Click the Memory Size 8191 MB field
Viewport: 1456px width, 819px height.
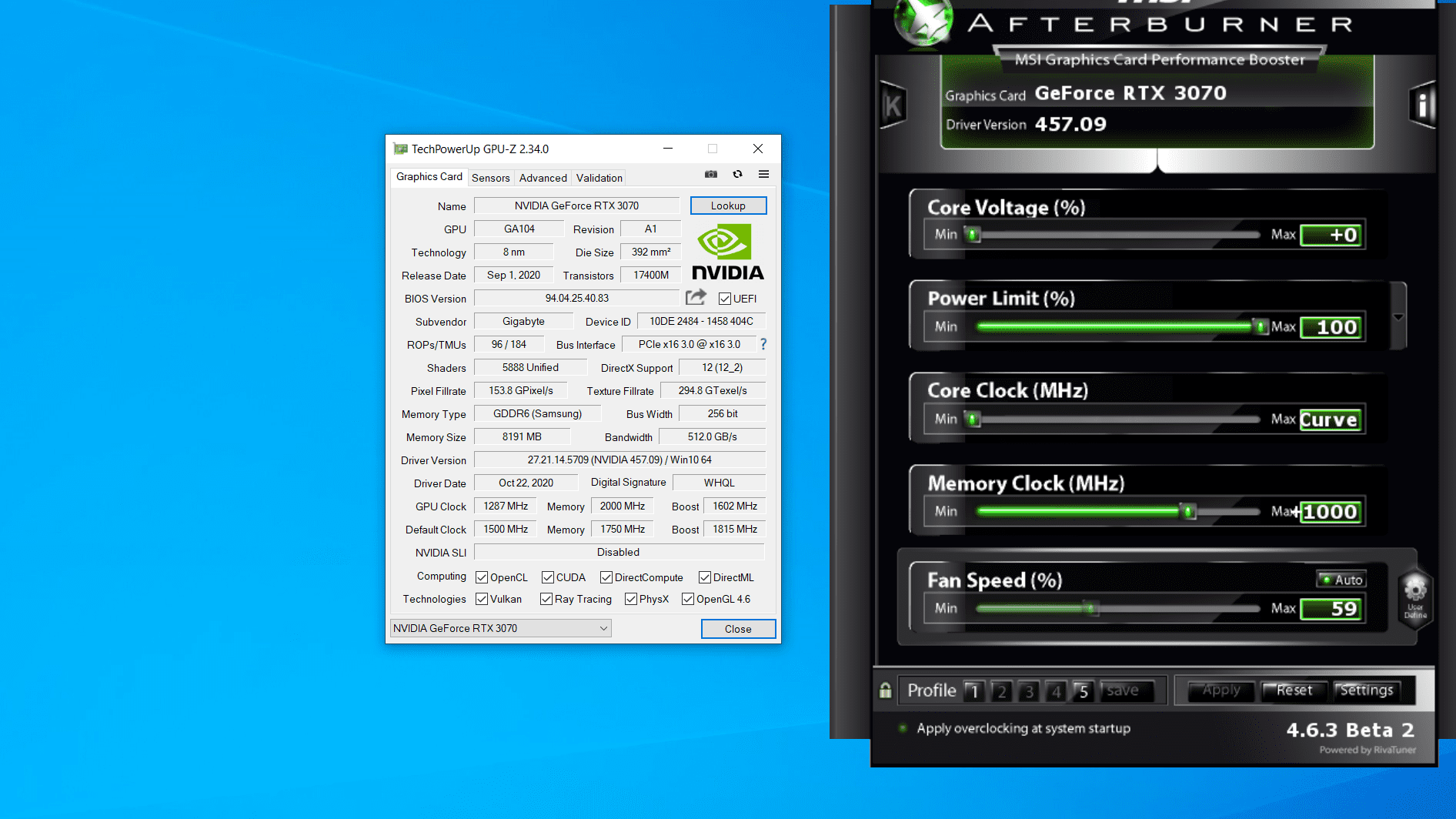522,436
